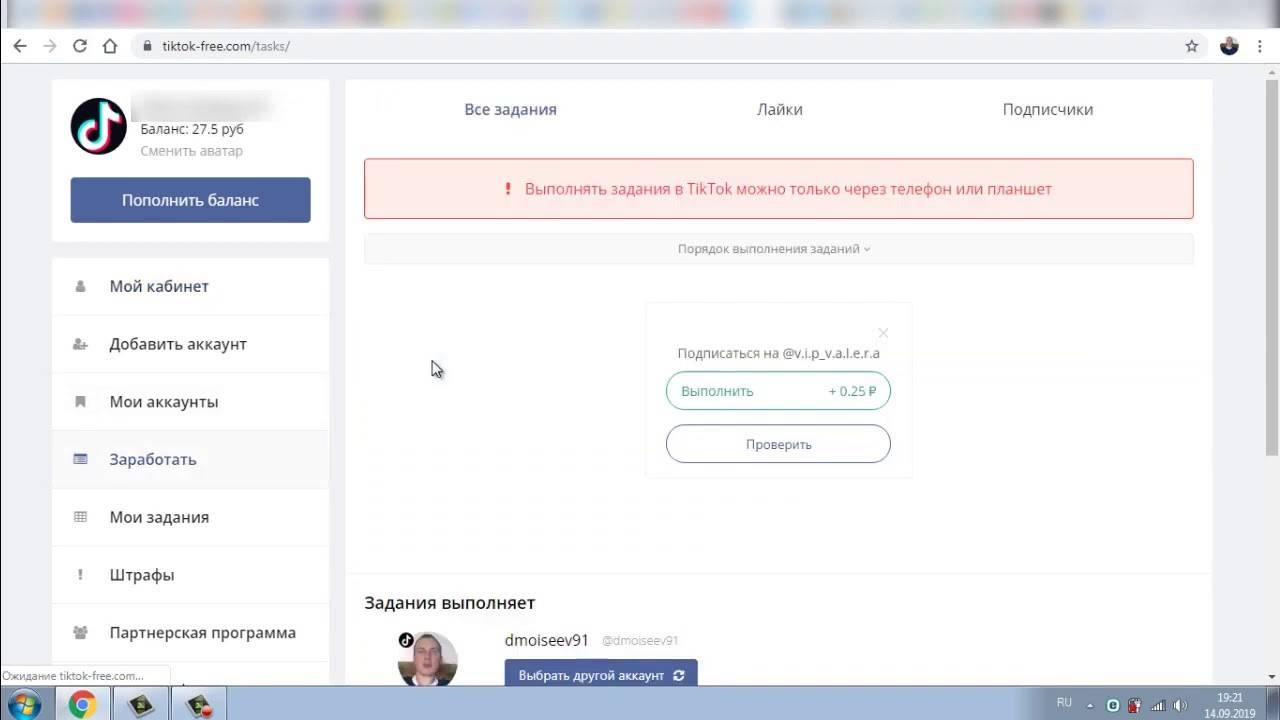1280x720 pixels.
Task: Show hidden tray icons arrow
Action: (x=1091, y=705)
